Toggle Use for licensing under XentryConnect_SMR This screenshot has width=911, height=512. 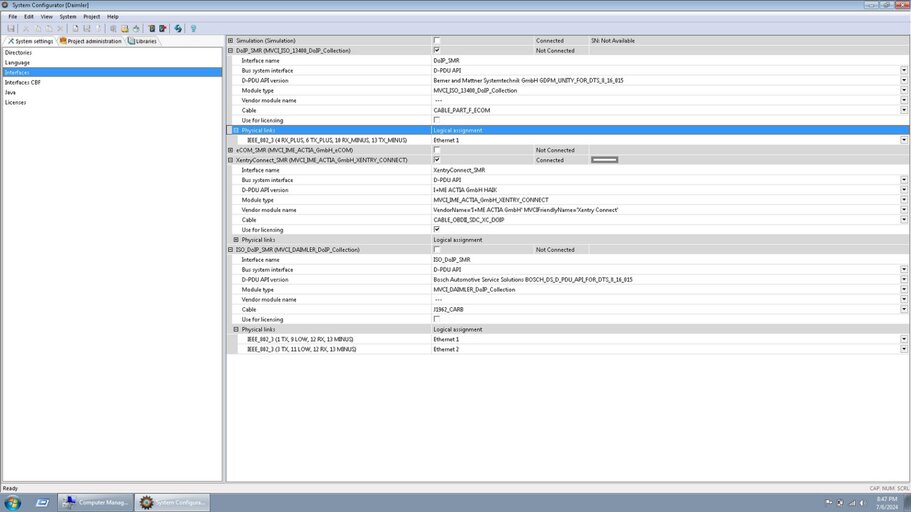436,229
